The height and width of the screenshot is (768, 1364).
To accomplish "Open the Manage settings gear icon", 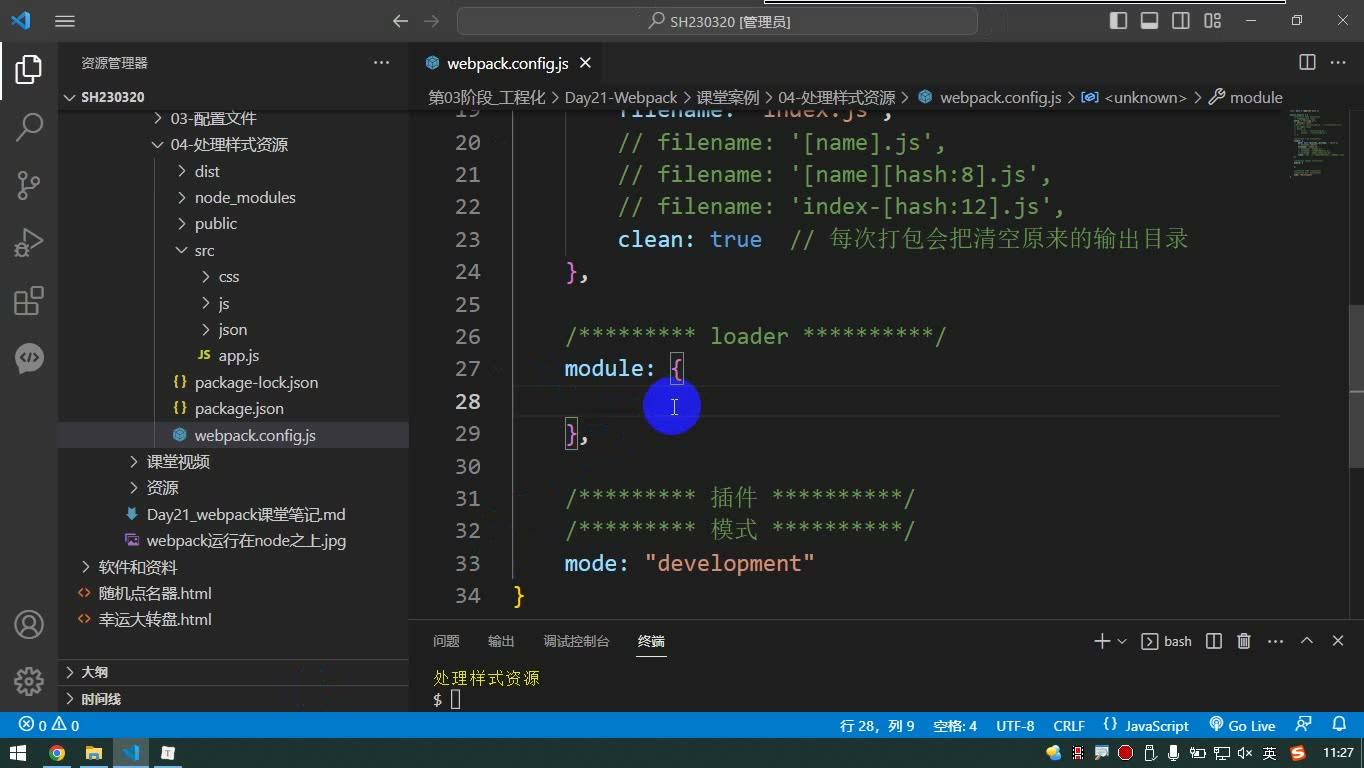I will [x=29, y=681].
